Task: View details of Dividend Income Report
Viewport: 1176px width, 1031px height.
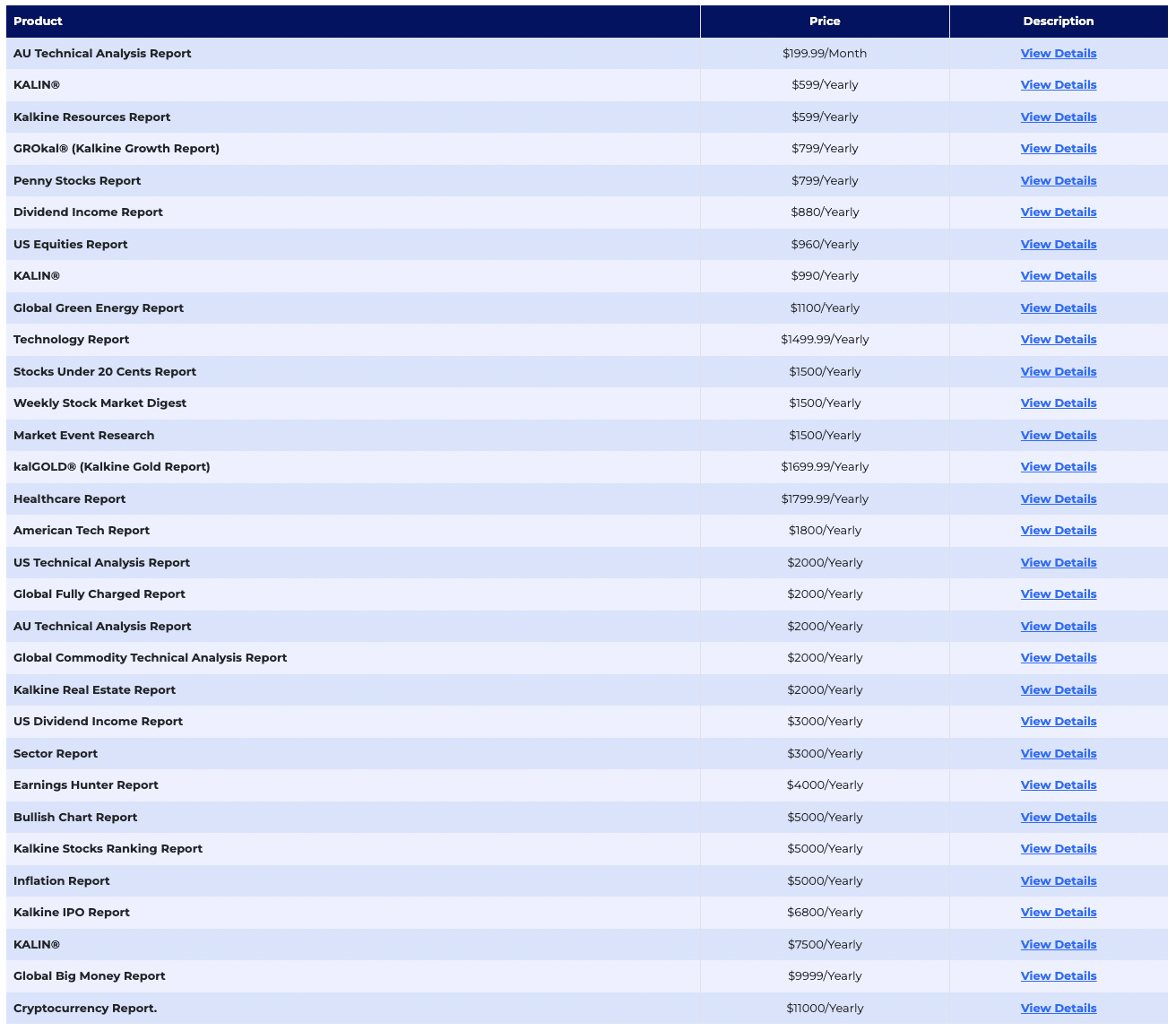Action: [1059, 212]
